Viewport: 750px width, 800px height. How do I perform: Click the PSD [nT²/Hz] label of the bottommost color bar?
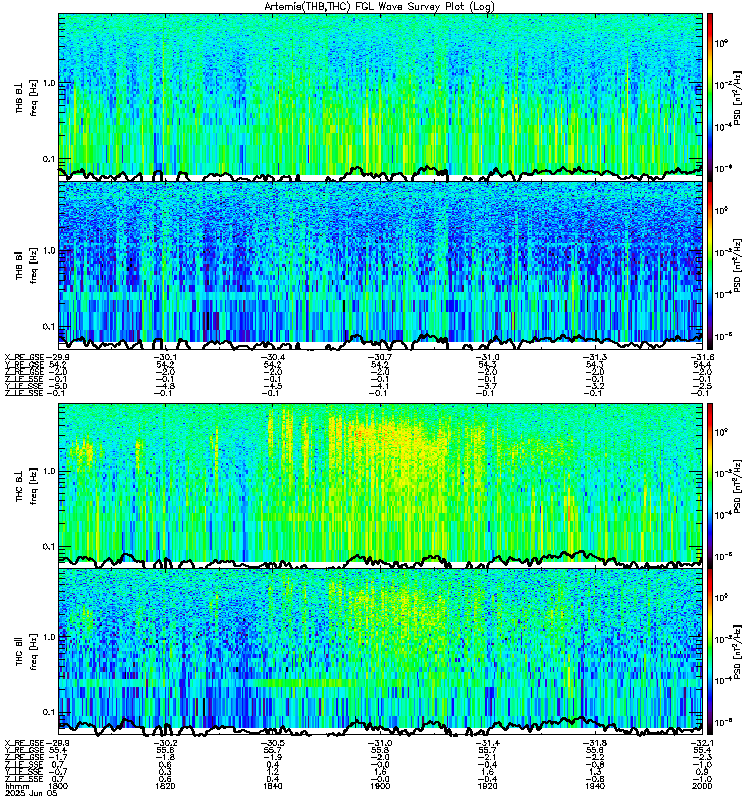pyautogui.click(x=737, y=652)
